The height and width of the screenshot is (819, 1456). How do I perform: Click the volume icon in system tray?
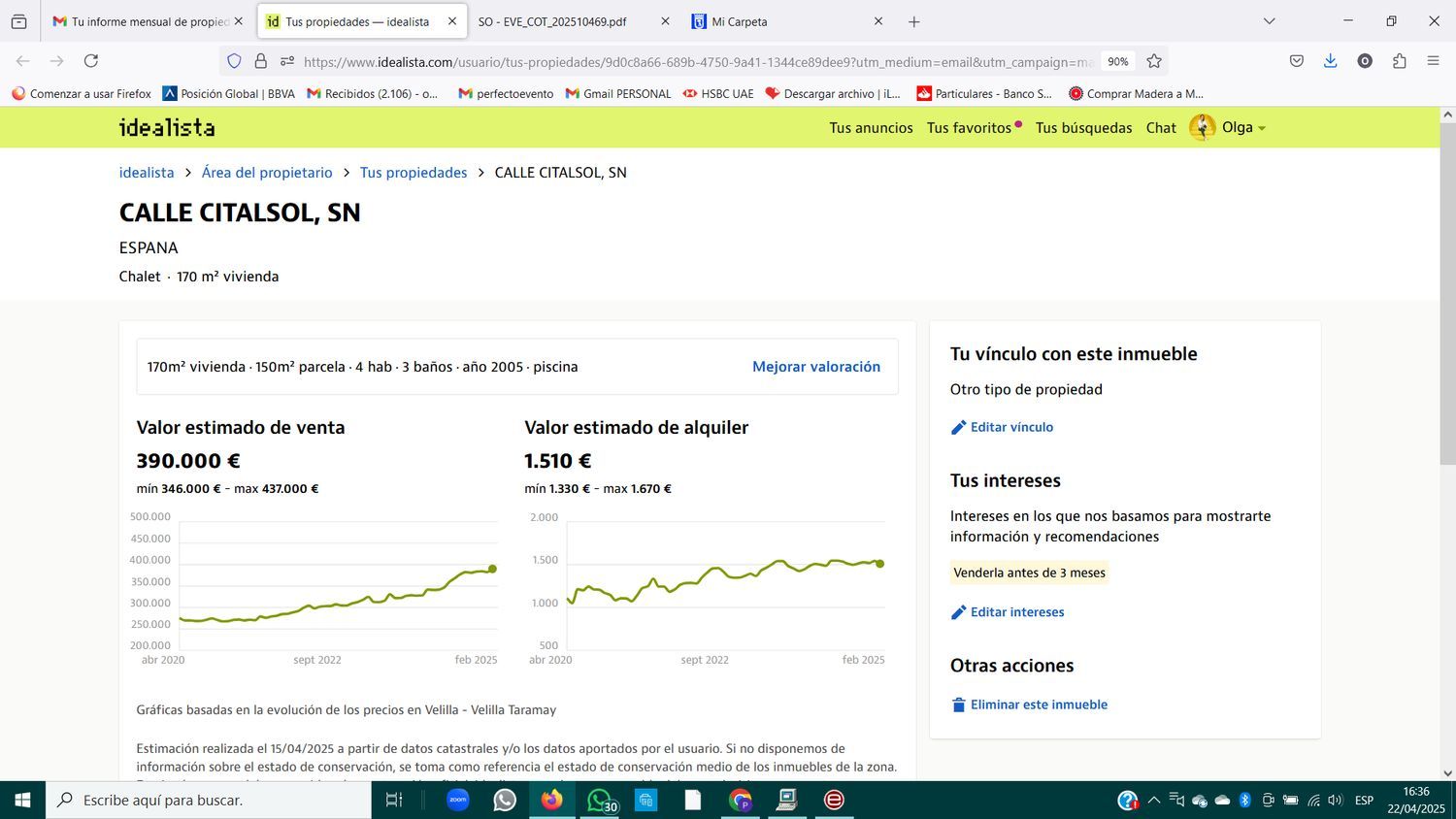tap(1335, 800)
